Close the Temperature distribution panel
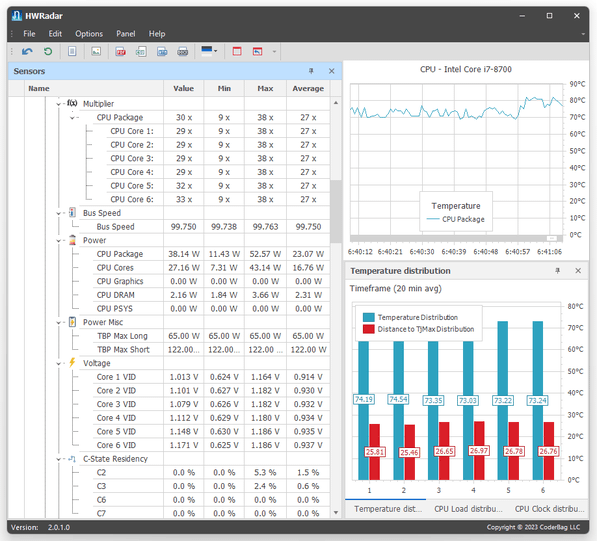 click(x=578, y=271)
